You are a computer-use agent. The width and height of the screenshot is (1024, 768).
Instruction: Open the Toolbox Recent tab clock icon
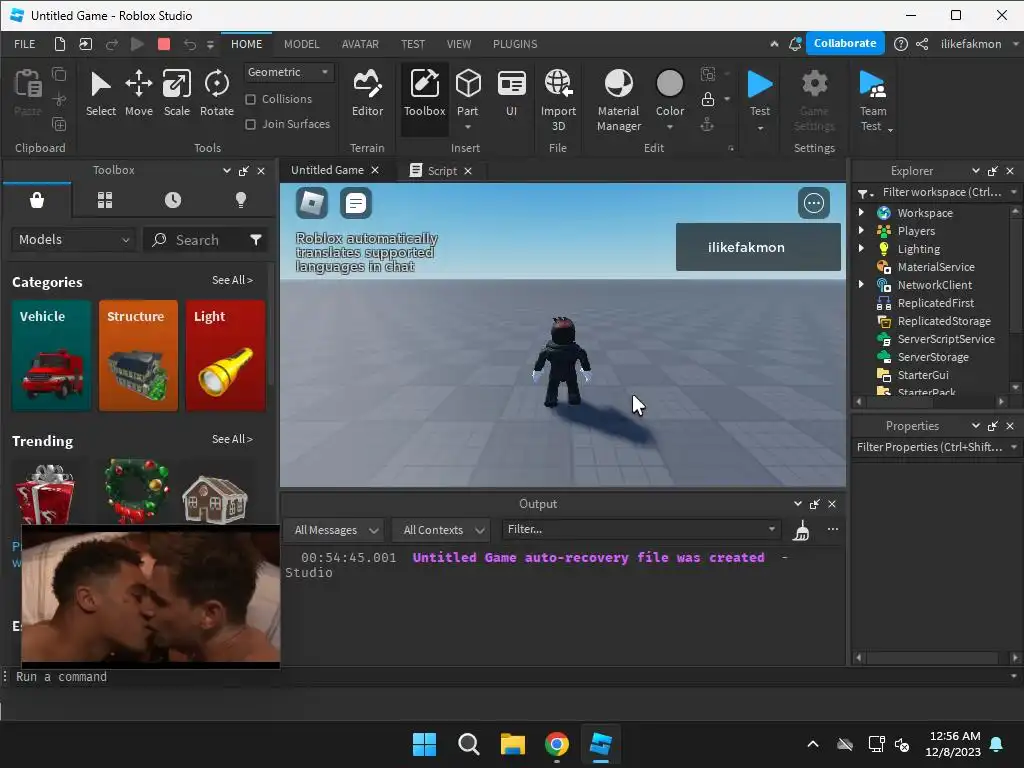(173, 200)
